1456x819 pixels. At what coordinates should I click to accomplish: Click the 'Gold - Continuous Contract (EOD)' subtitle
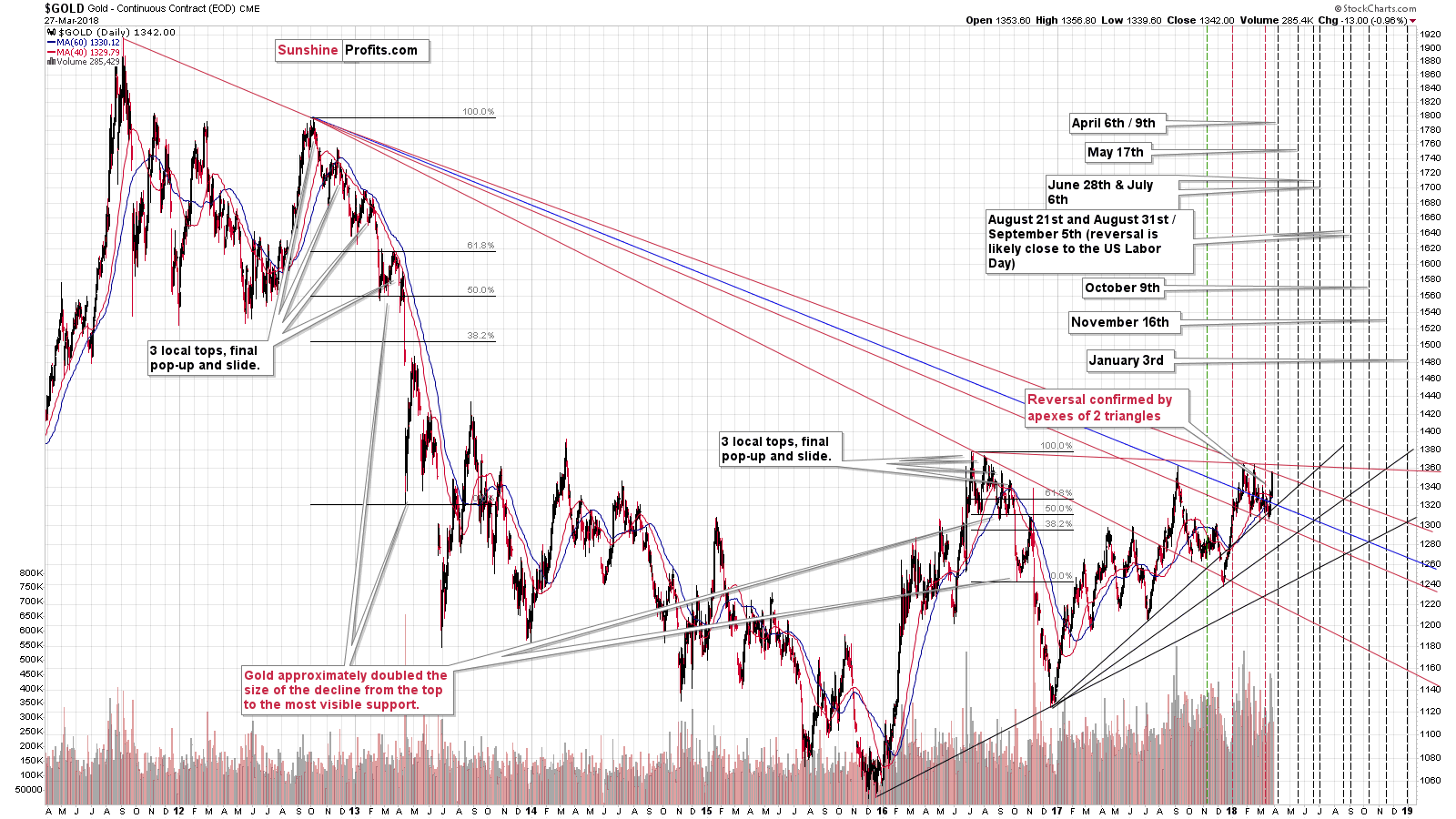click(162, 9)
